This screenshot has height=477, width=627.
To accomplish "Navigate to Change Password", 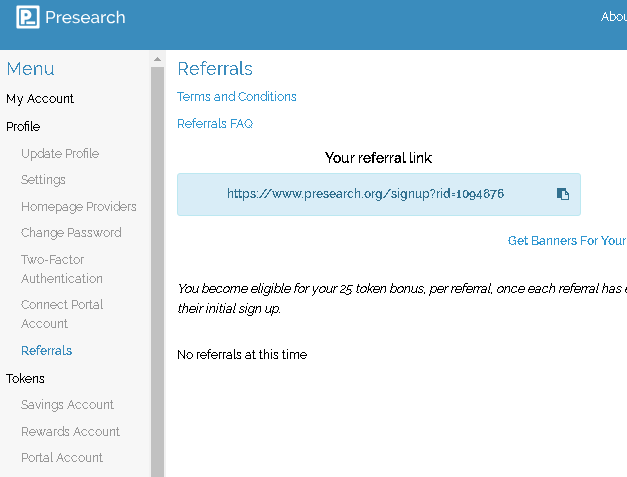I will point(71,233).
